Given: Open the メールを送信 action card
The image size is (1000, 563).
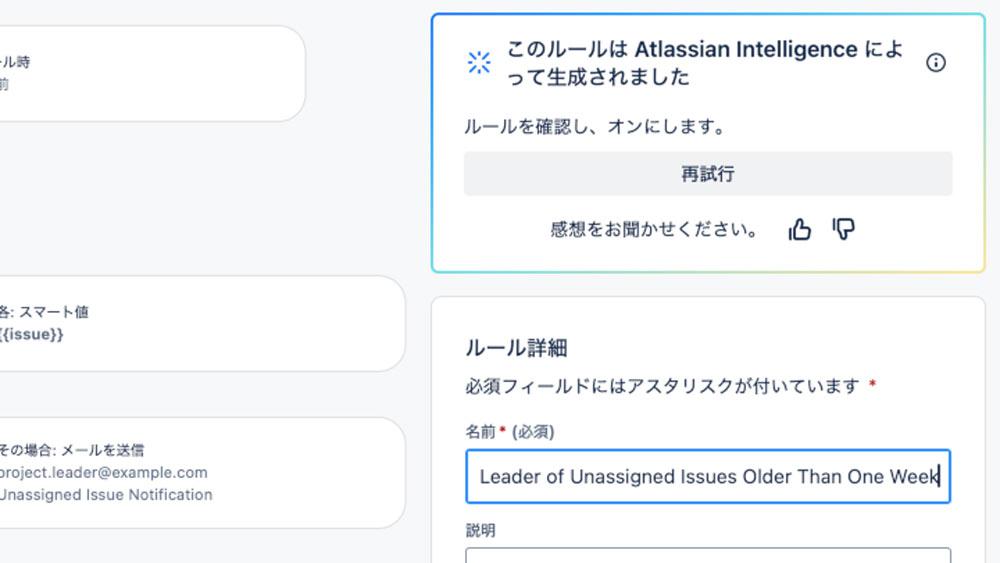Looking at the screenshot, I should pos(201,472).
